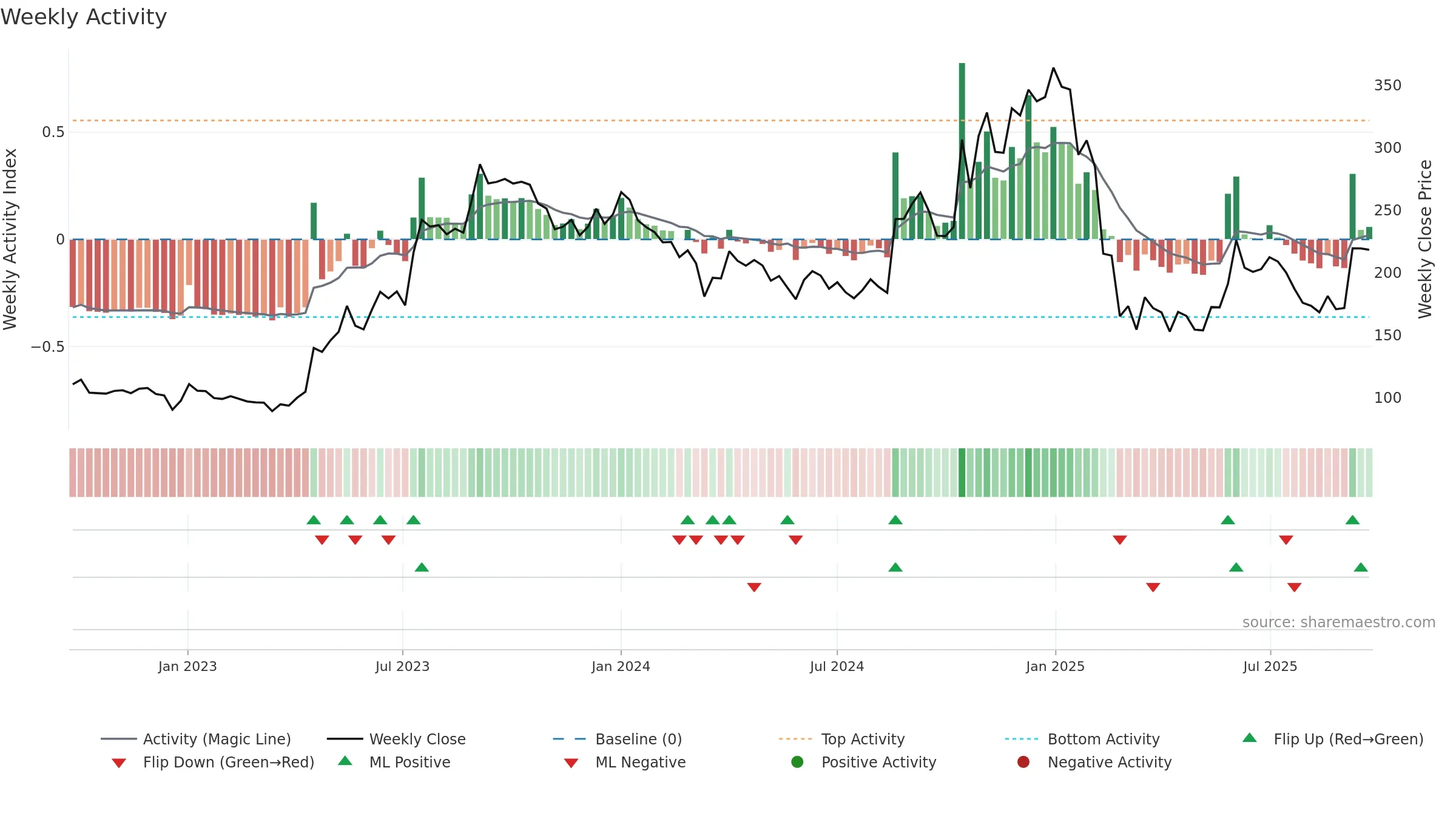Click the Jul 2024 x-axis label
This screenshot has width=1456, height=819.
[837, 667]
